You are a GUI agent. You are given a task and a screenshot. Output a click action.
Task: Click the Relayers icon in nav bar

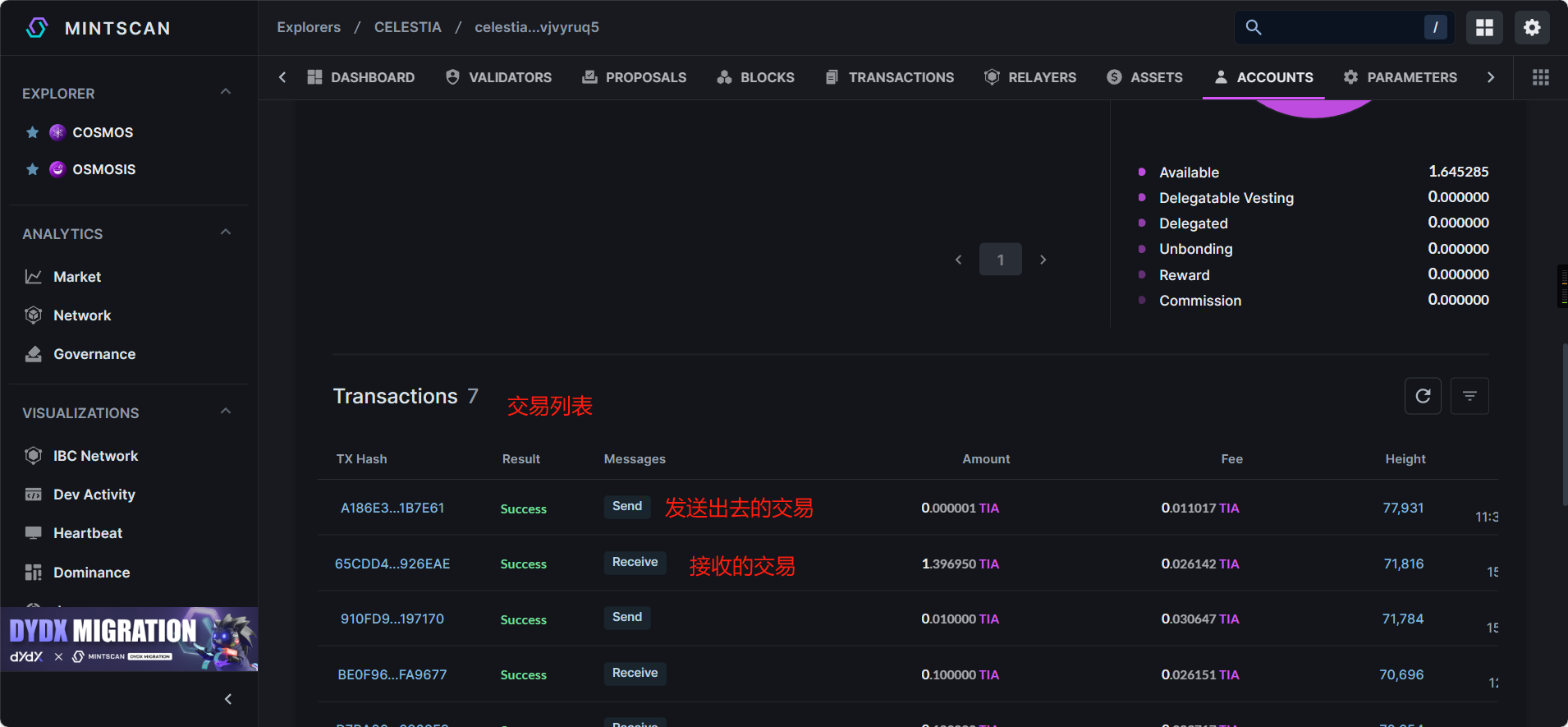(x=992, y=77)
